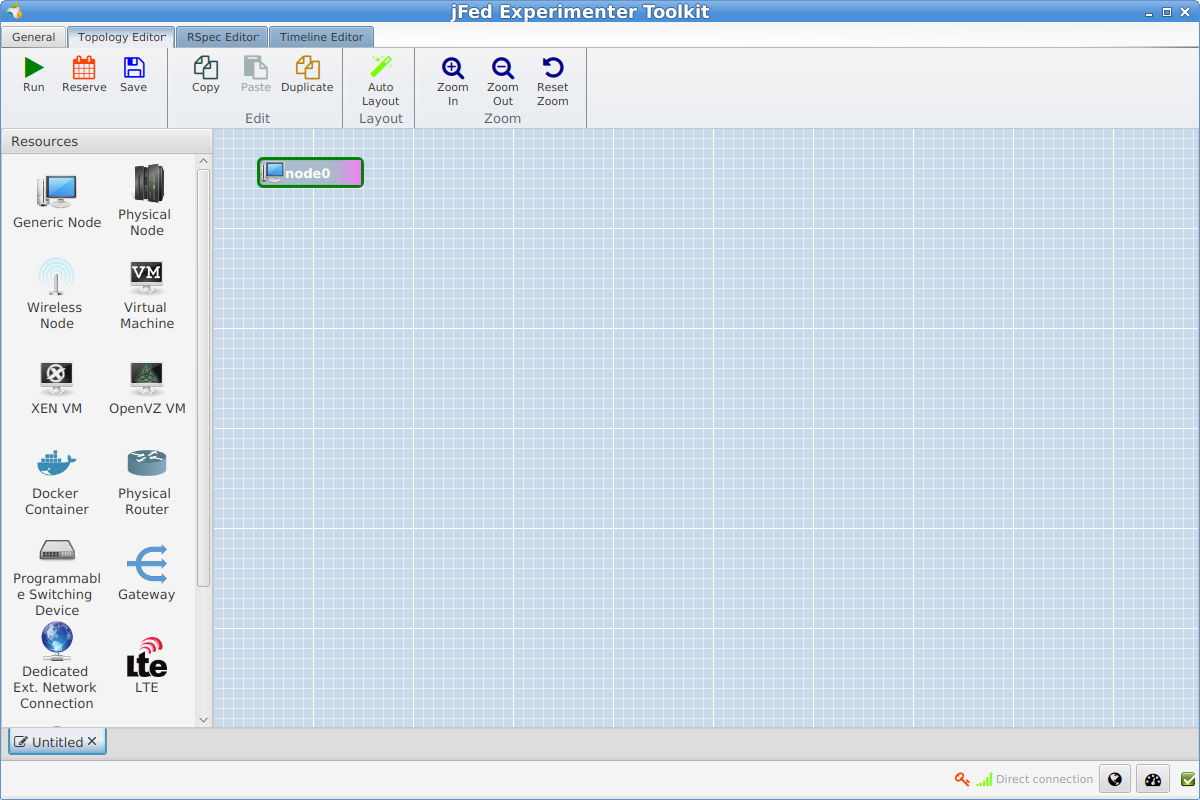The width and height of the screenshot is (1200, 800).
Task: Select the Untitled experiment tab
Action: pos(57,742)
